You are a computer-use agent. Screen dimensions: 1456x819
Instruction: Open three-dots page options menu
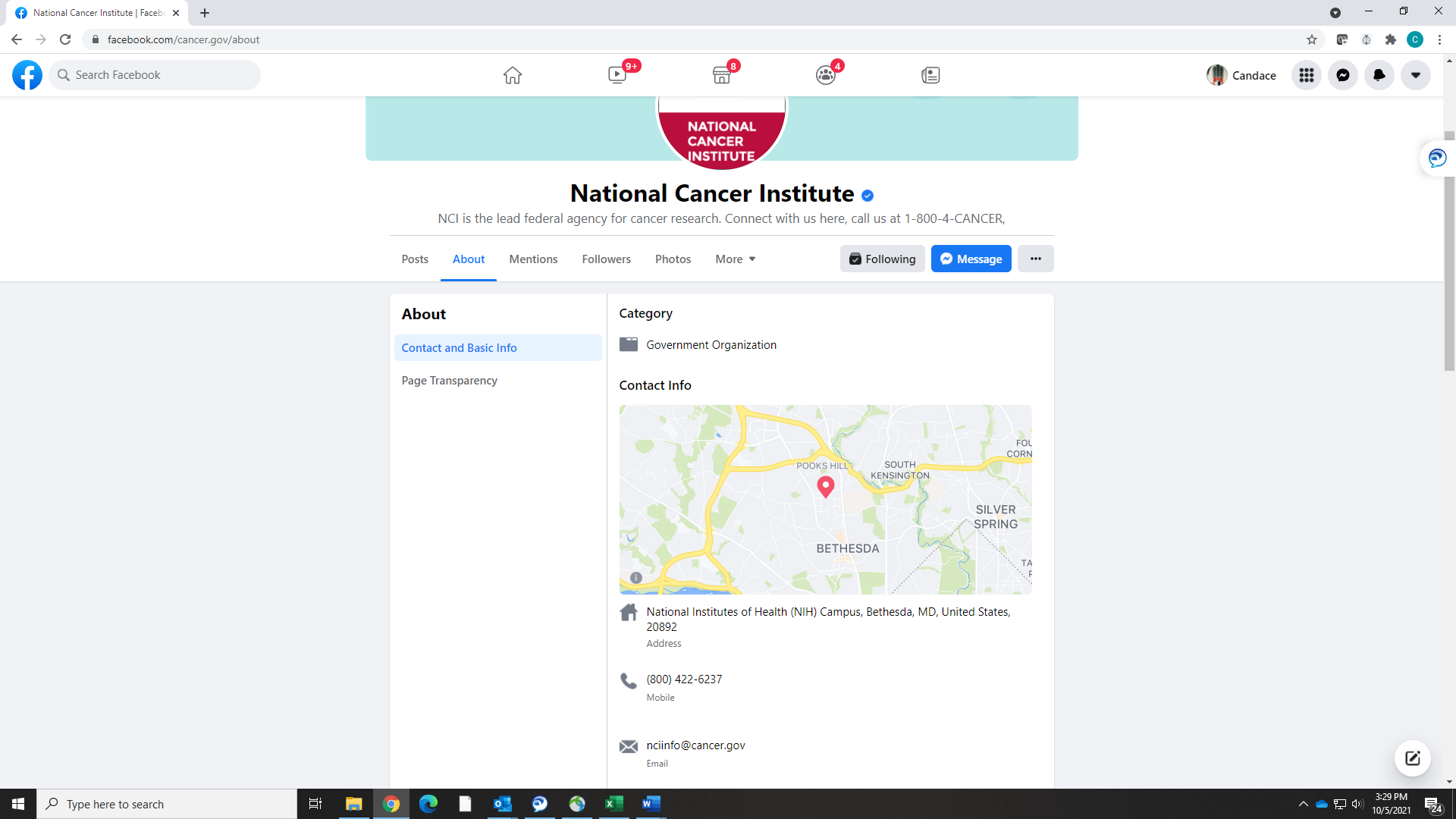(x=1035, y=259)
